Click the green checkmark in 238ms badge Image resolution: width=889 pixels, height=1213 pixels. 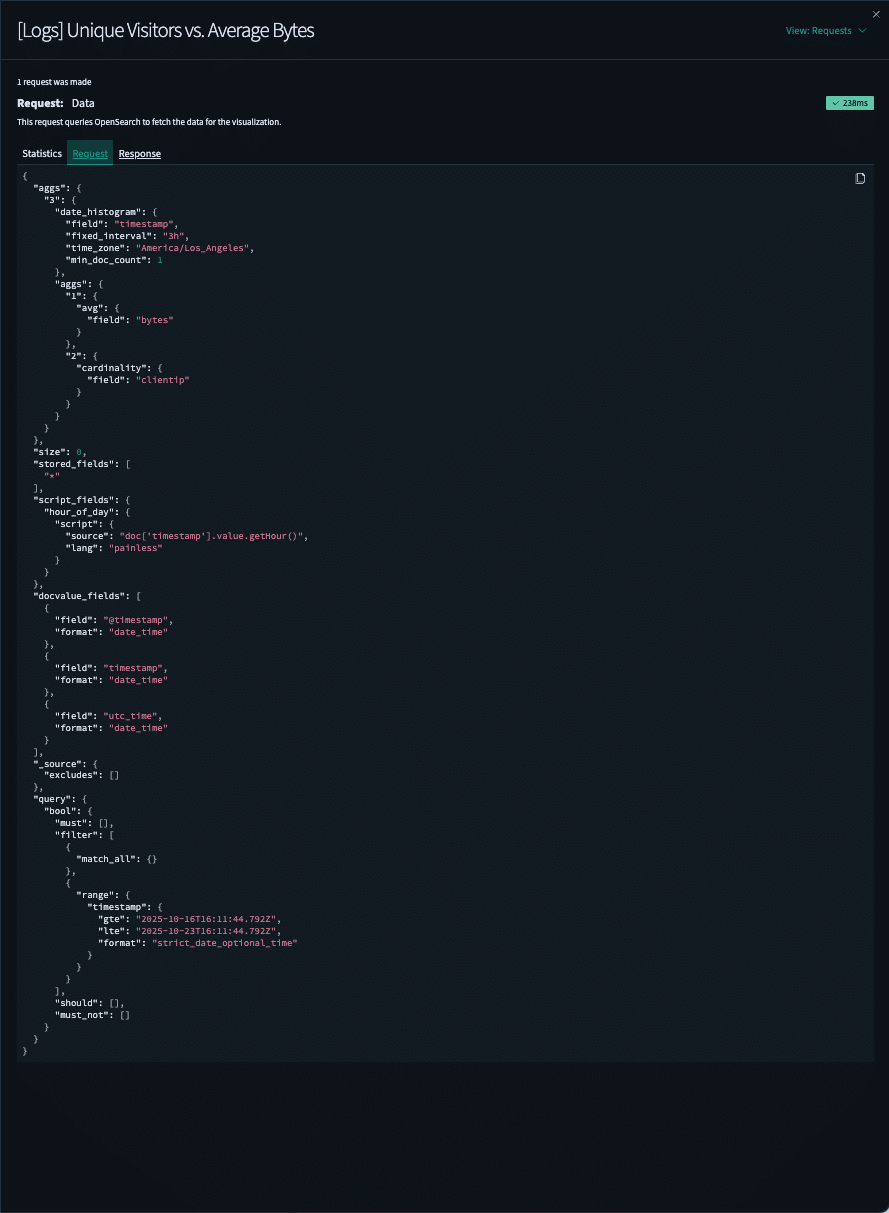click(835, 103)
